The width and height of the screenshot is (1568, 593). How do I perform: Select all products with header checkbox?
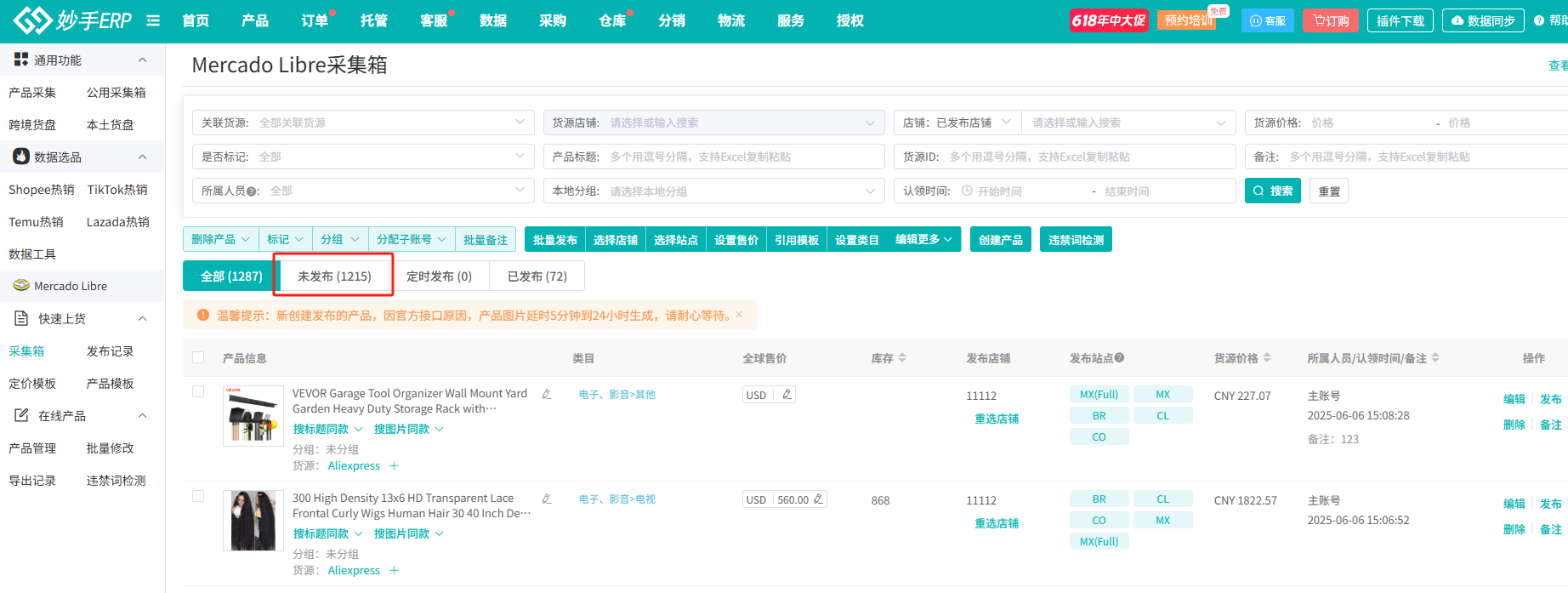point(198,357)
